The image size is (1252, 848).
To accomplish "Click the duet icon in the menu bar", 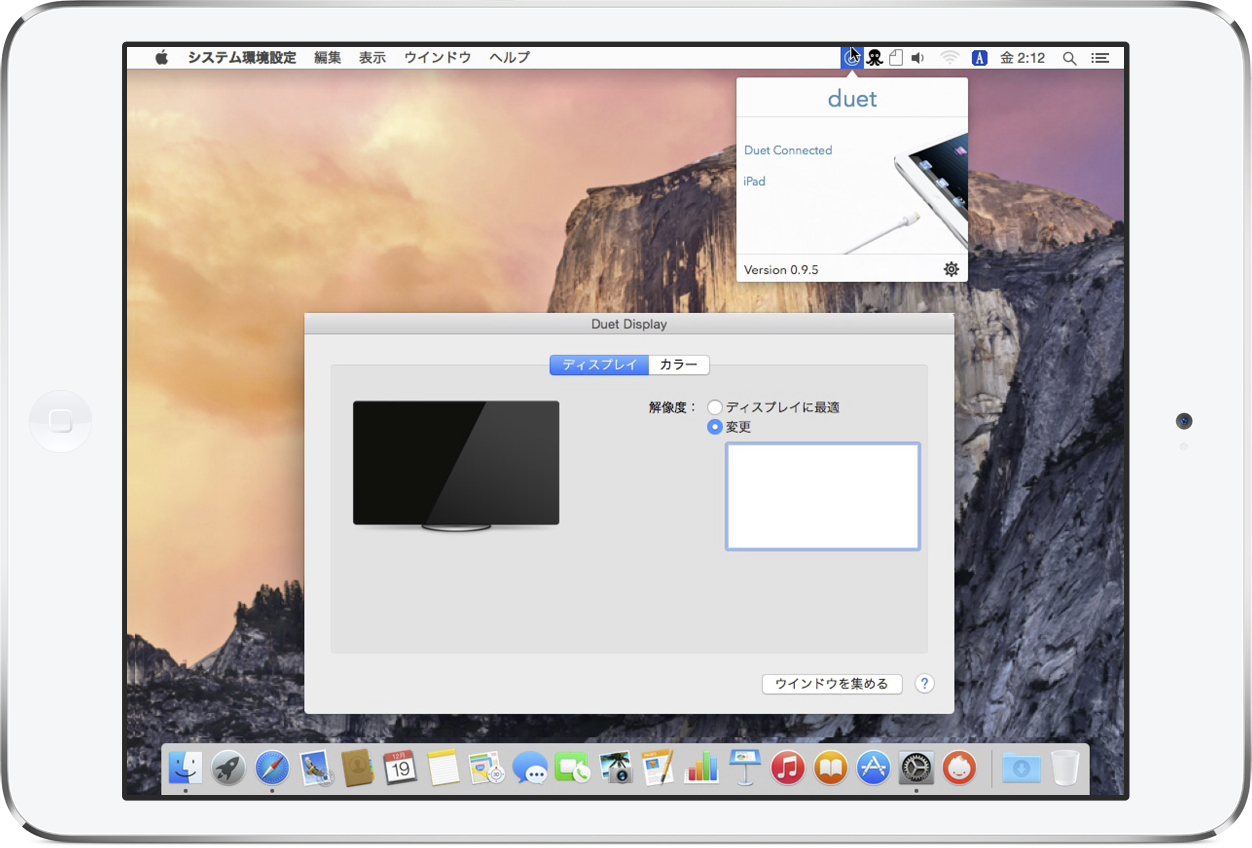I will click(x=851, y=58).
